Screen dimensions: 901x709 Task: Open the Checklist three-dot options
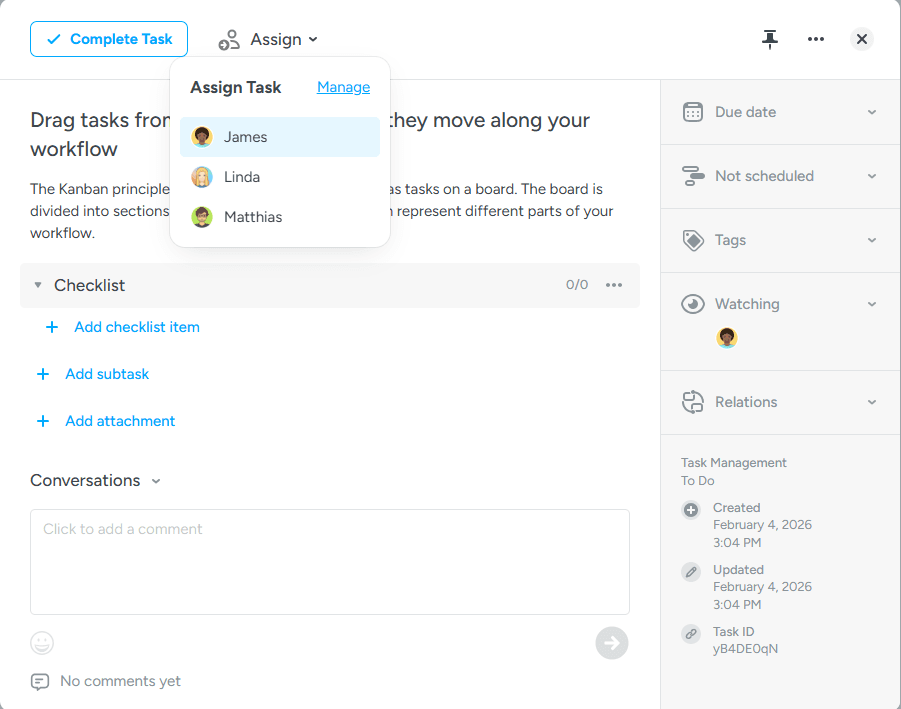tap(614, 285)
